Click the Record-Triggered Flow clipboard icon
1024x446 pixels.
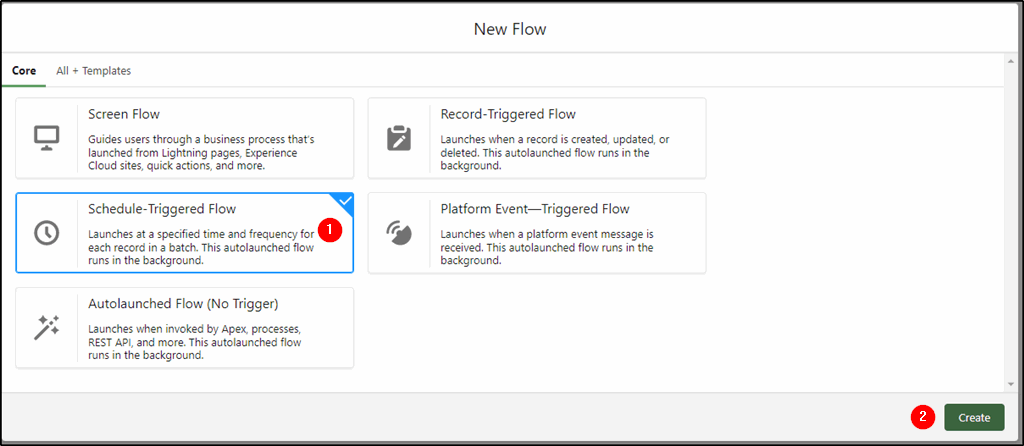pyautogui.click(x=399, y=138)
